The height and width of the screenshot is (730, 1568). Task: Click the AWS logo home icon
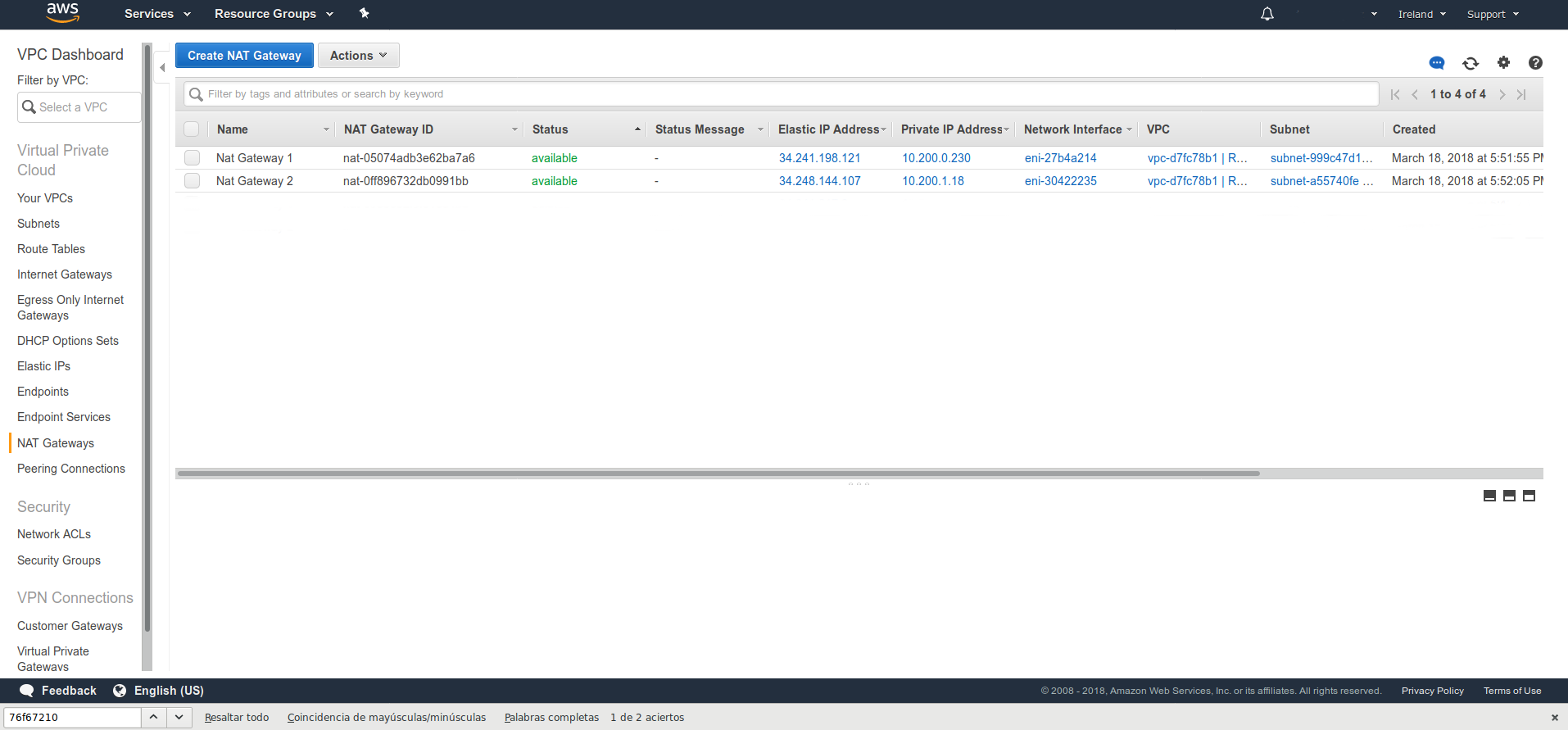click(x=62, y=12)
